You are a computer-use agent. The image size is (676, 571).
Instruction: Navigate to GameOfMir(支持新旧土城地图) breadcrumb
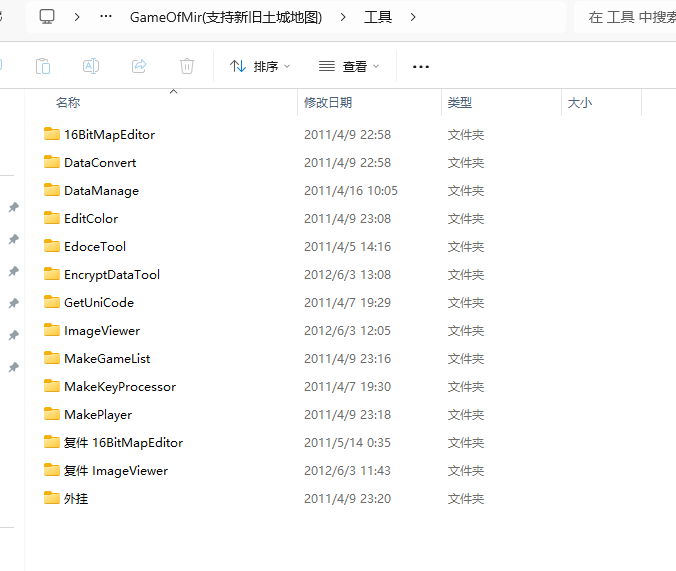coord(226,17)
